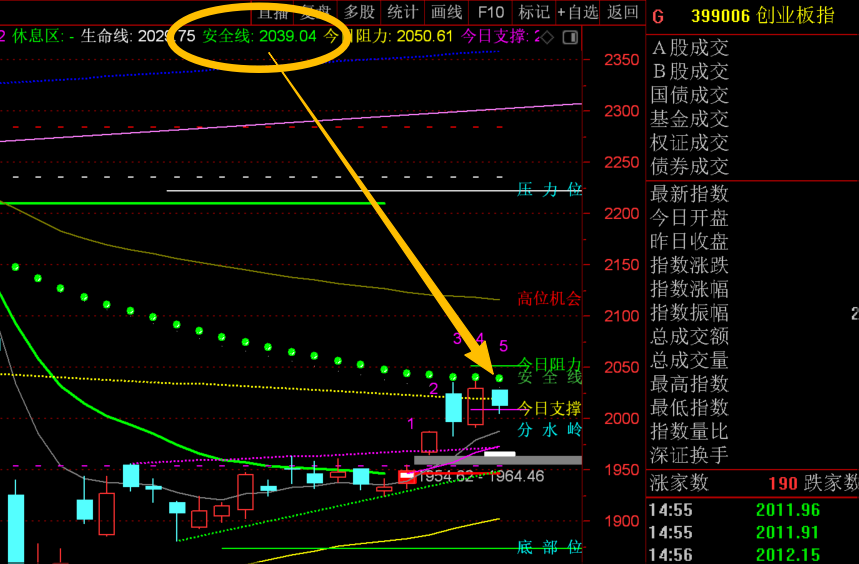Click the 今日支撑 chart label
Image resolution: width=859 pixels, height=564 pixels.
549,408
